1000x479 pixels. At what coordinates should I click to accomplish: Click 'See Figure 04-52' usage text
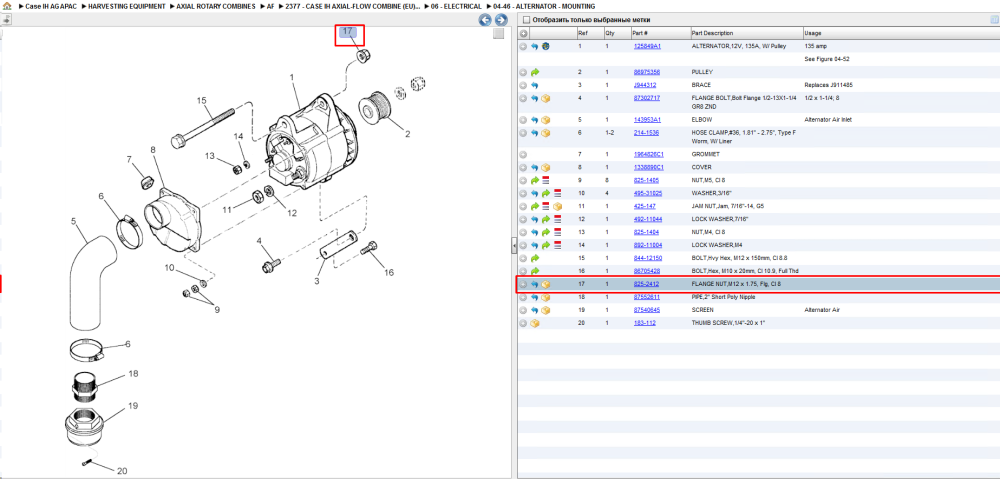pyautogui.click(x=827, y=59)
